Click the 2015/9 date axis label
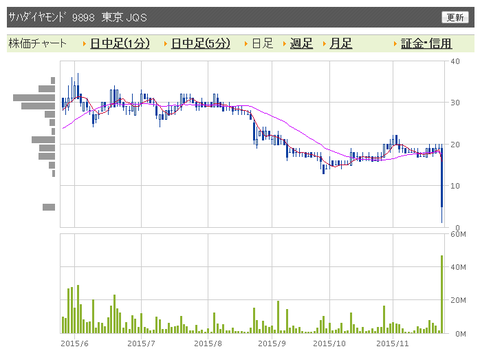The image size is (480, 360). [x=272, y=344]
